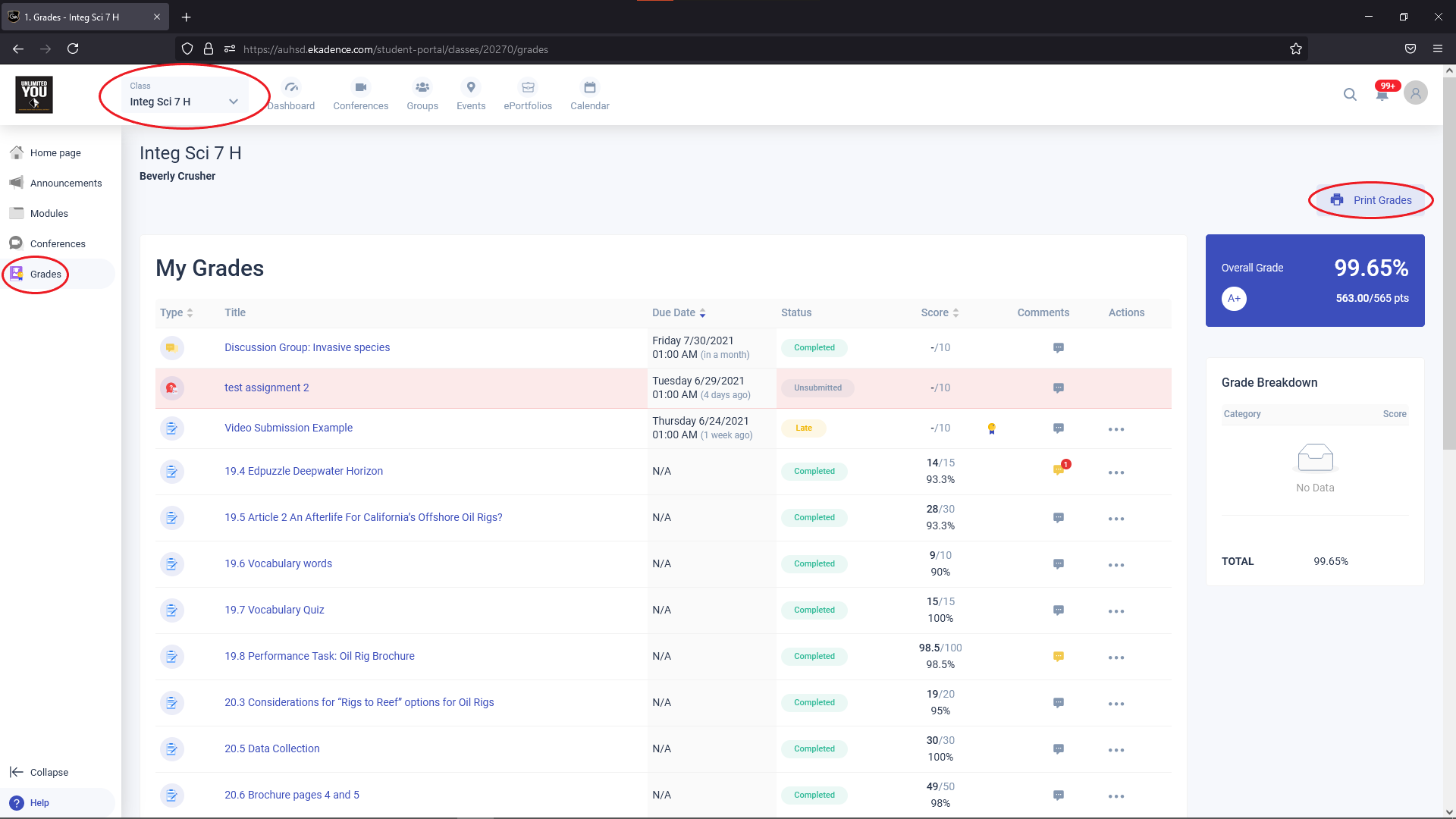Go to Modules in sidebar
This screenshot has height=819, width=1456.
[49, 214]
